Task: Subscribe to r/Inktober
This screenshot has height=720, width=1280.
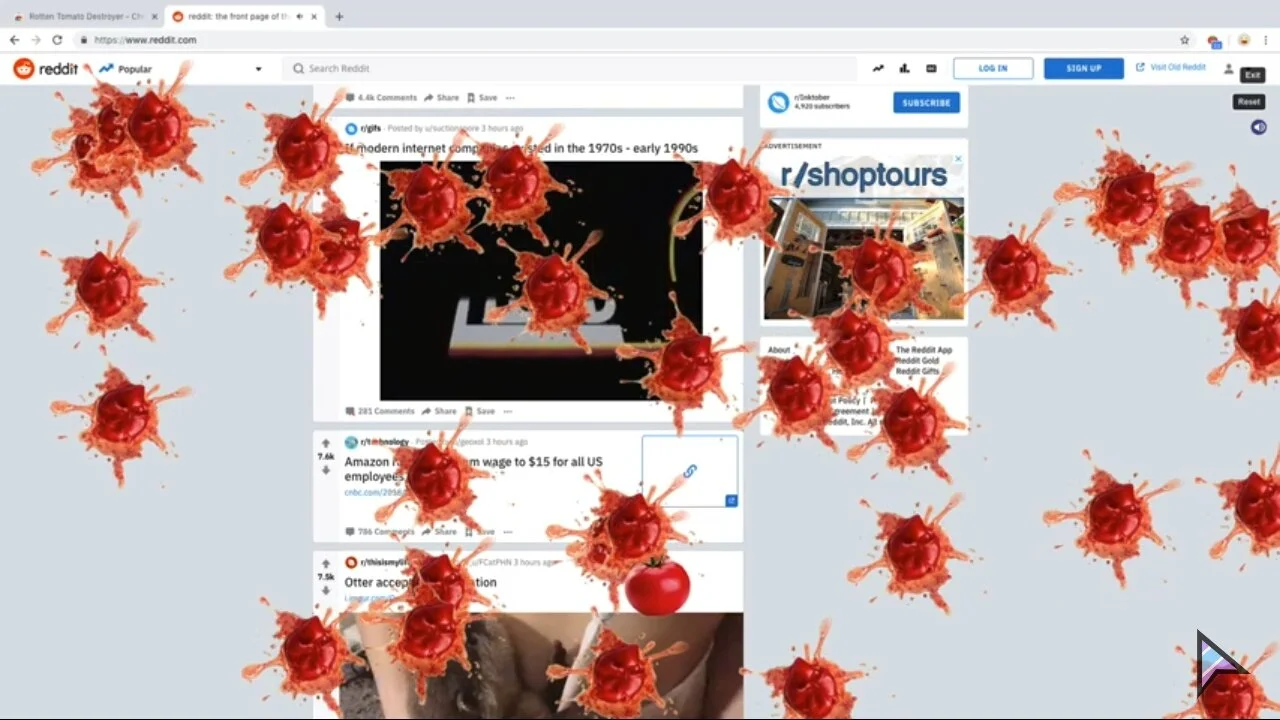Action: coord(926,102)
